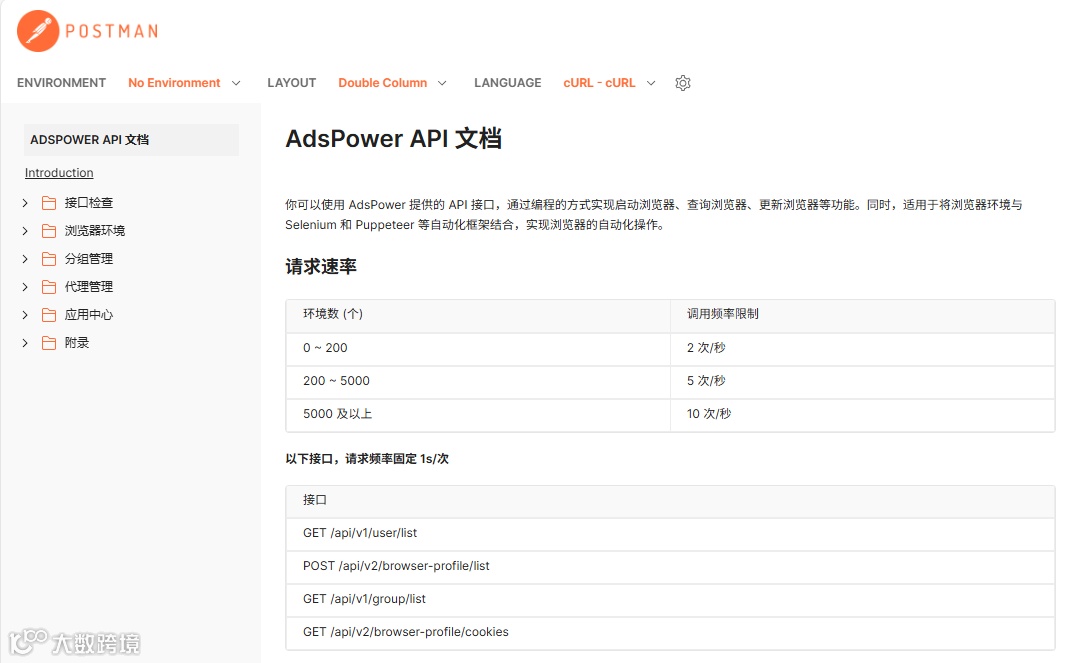This screenshot has width=1074, height=663.
Task: Open the Double Column layout dropdown
Action: (392, 83)
